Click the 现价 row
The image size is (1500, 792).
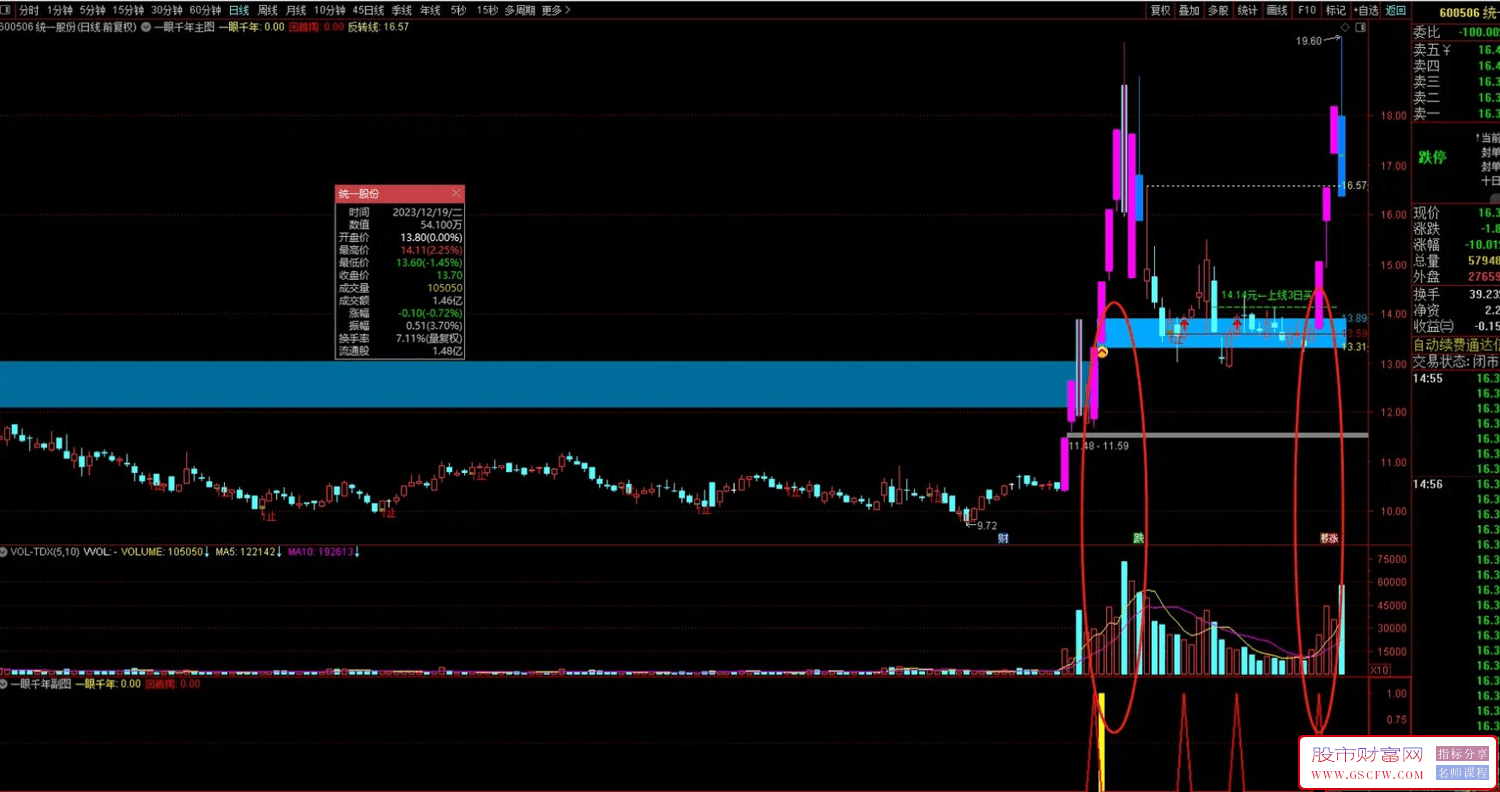[x=1456, y=213]
